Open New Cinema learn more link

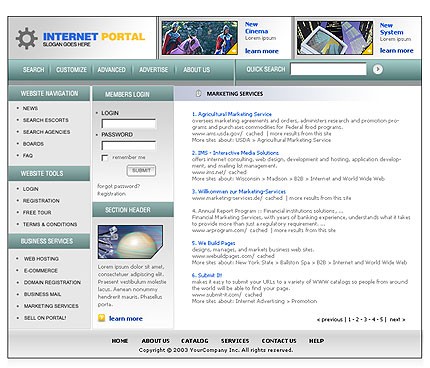tap(262, 51)
